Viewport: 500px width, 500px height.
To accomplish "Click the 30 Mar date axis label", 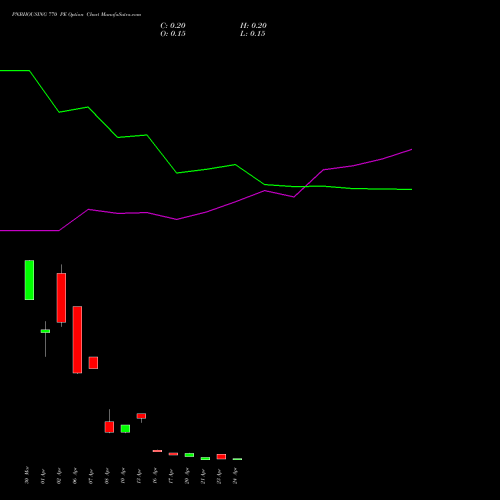I will coord(27,475).
